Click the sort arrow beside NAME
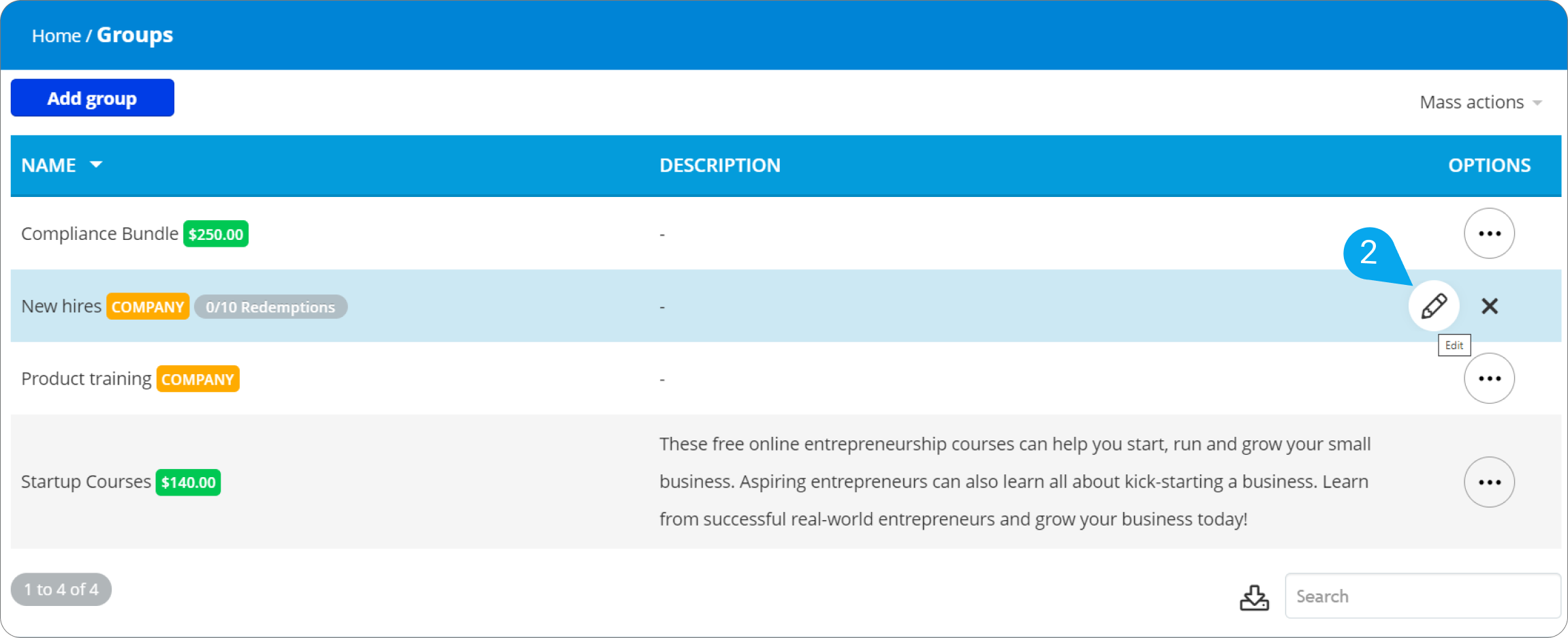The width and height of the screenshot is (1568, 638). click(96, 164)
